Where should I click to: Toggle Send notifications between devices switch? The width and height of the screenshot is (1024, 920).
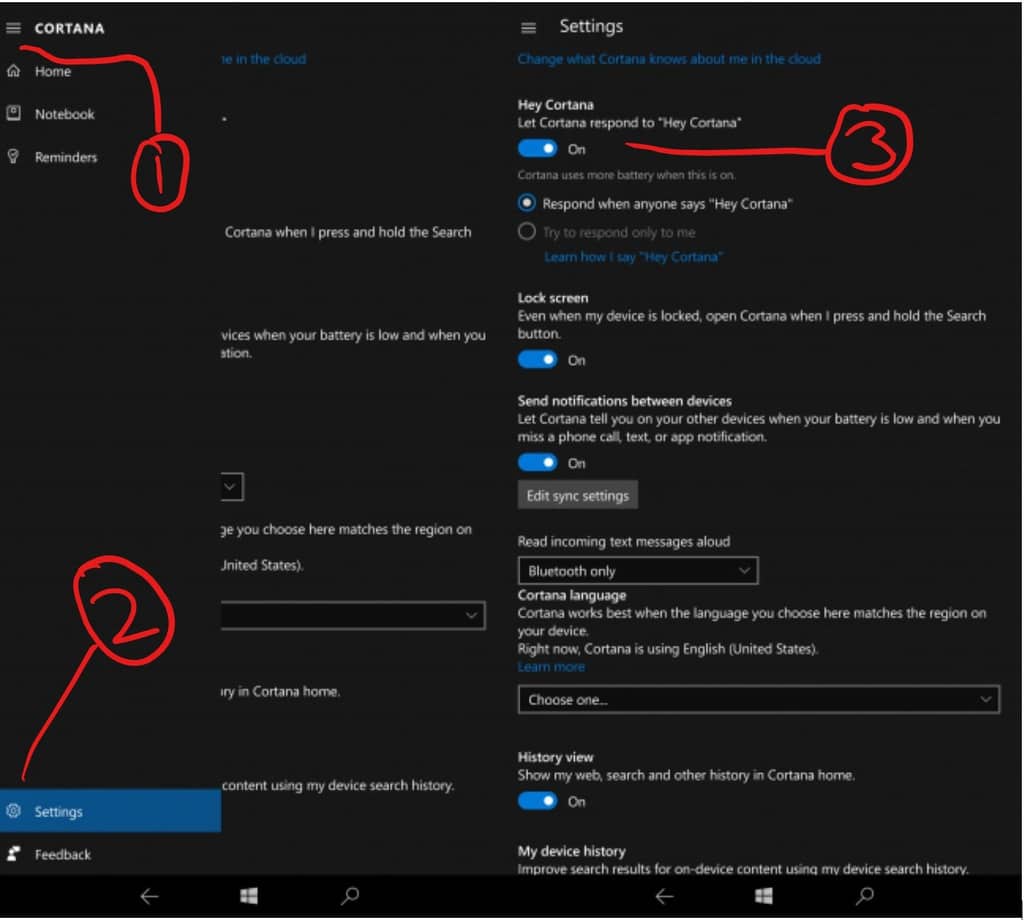(x=537, y=463)
